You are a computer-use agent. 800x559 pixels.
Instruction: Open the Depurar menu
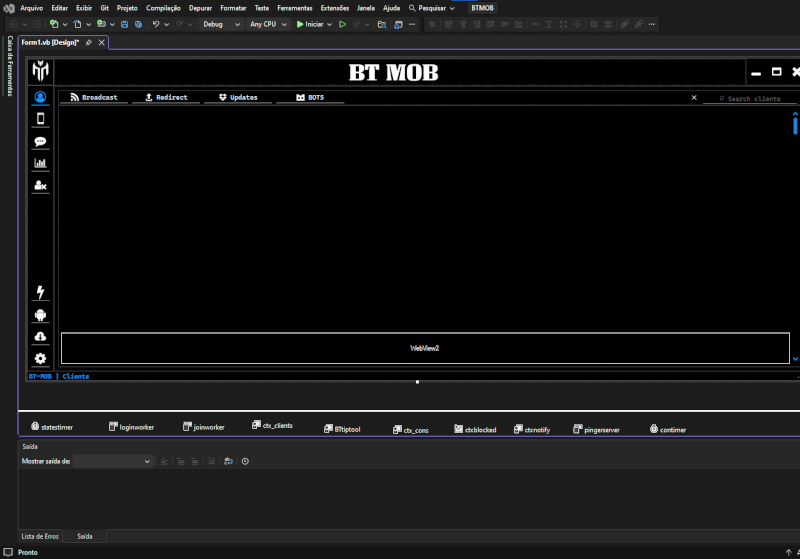tap(201, 8)
